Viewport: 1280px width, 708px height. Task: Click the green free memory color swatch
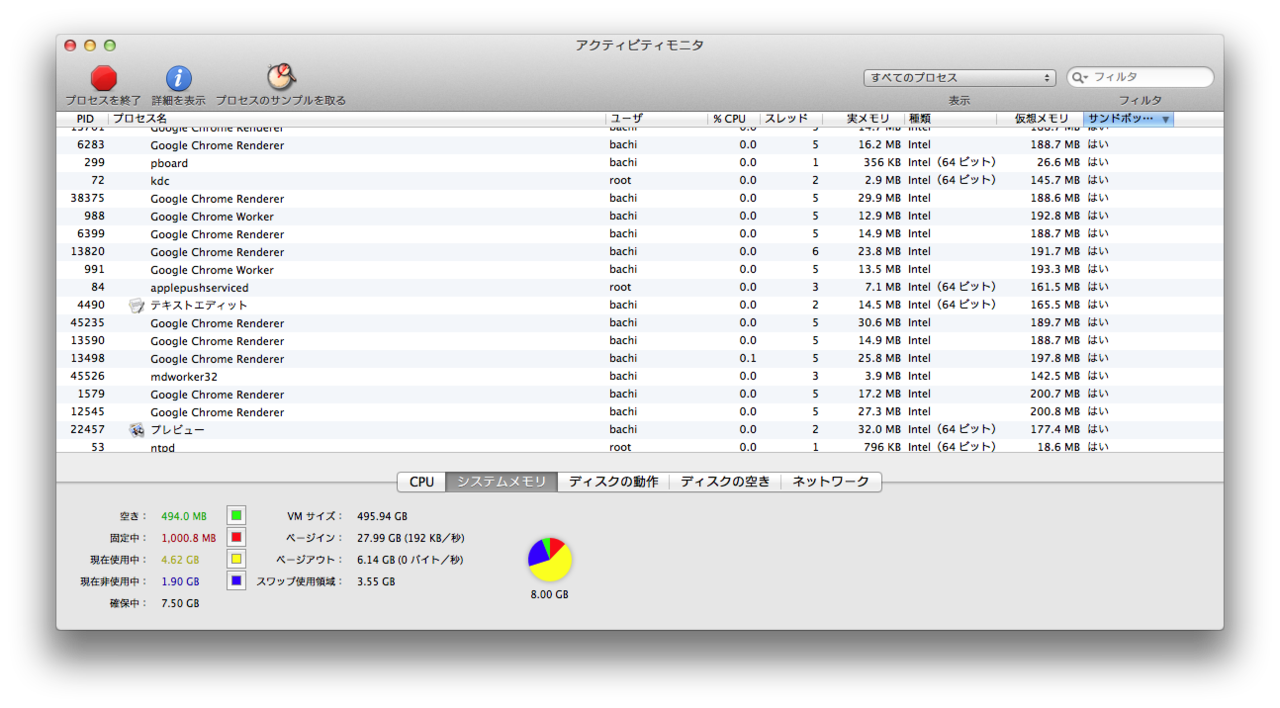click(237, 516)
